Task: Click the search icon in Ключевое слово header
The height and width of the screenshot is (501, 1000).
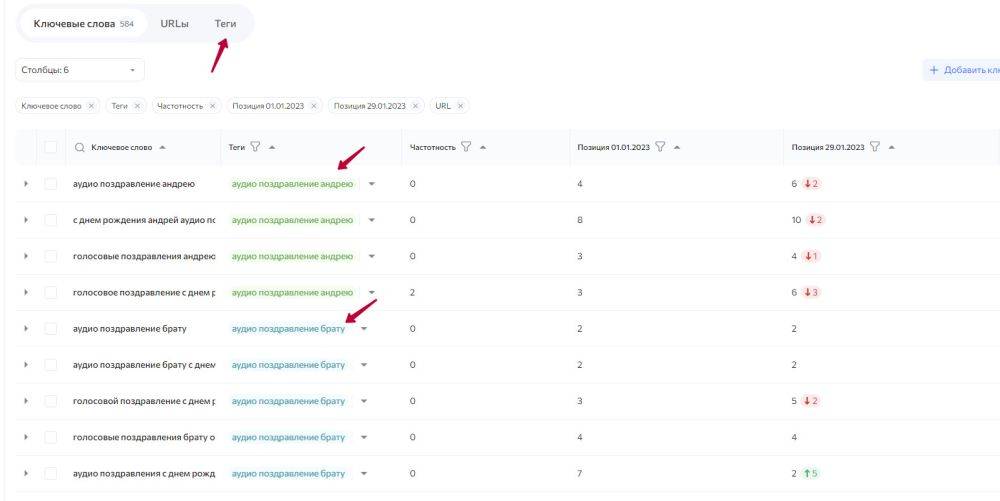Action: click(80, 147)
